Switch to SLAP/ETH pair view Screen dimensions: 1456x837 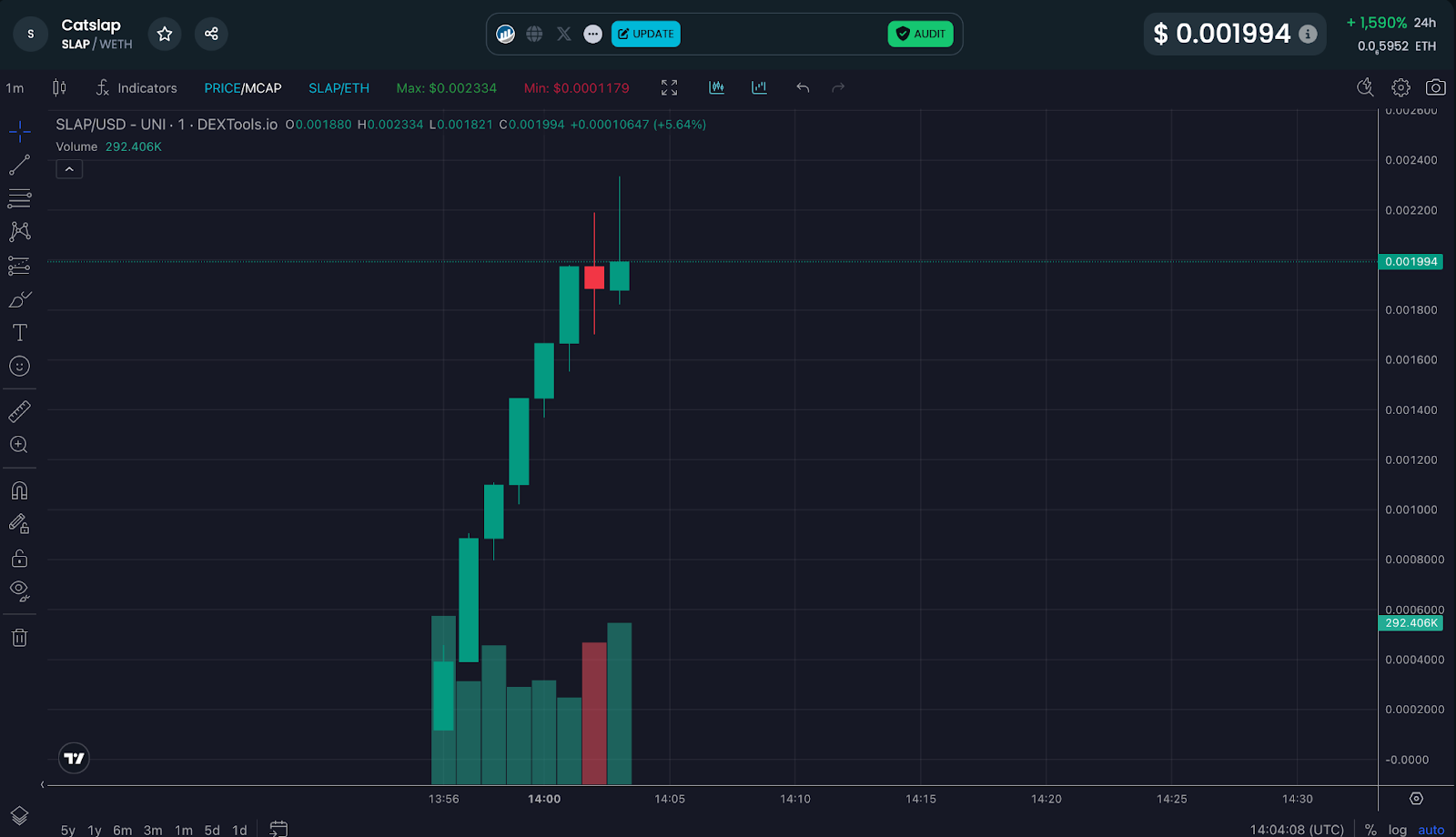coord(339,88)
